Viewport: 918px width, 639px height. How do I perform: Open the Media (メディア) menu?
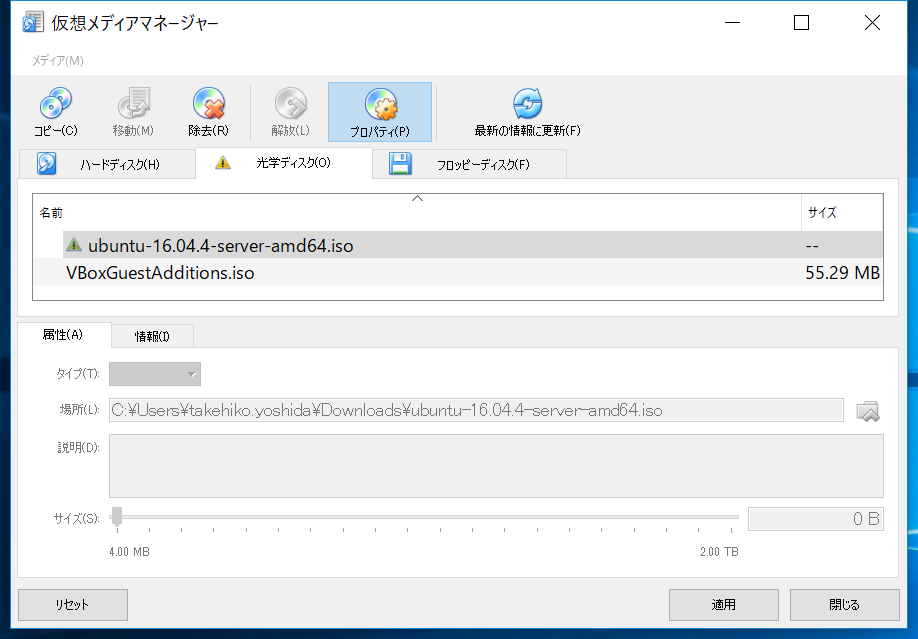[x=57, y=61]
